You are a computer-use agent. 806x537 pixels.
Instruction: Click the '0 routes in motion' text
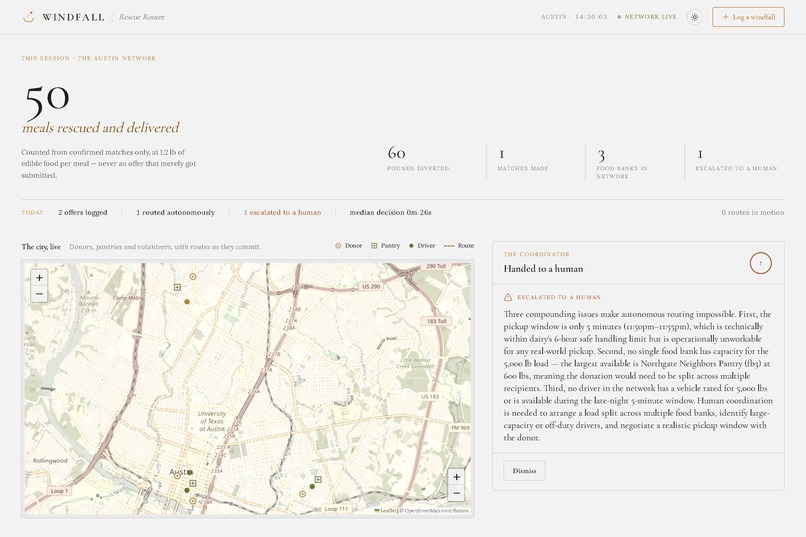pyautogui.click(x=753, y=212)
